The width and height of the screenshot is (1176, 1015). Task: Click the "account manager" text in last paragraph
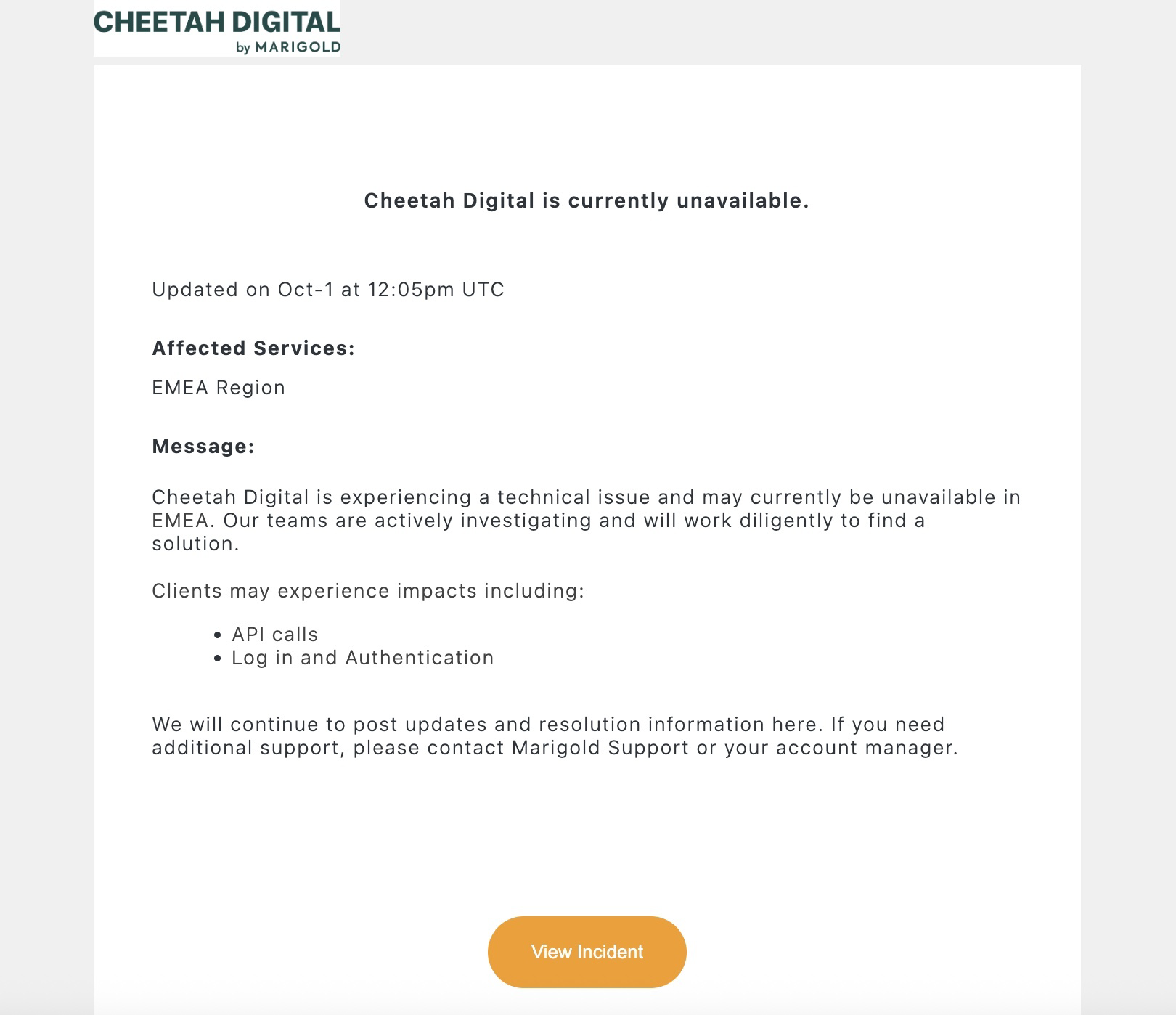coord(865,748)
